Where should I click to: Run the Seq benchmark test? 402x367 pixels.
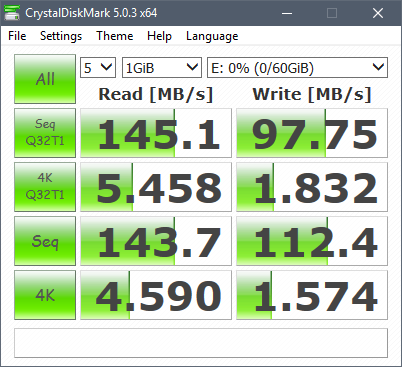(45, 241)
